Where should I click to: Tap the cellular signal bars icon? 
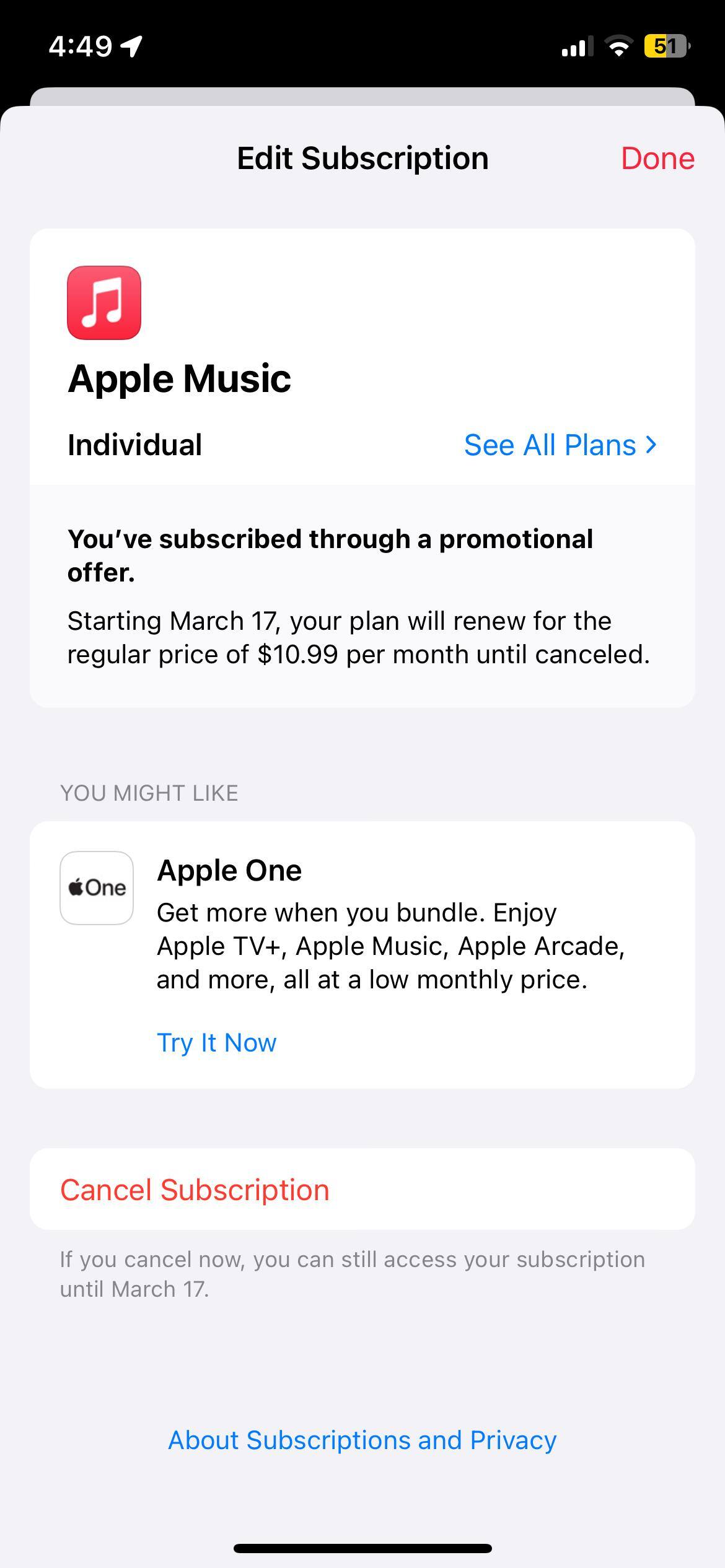(576, 46)
